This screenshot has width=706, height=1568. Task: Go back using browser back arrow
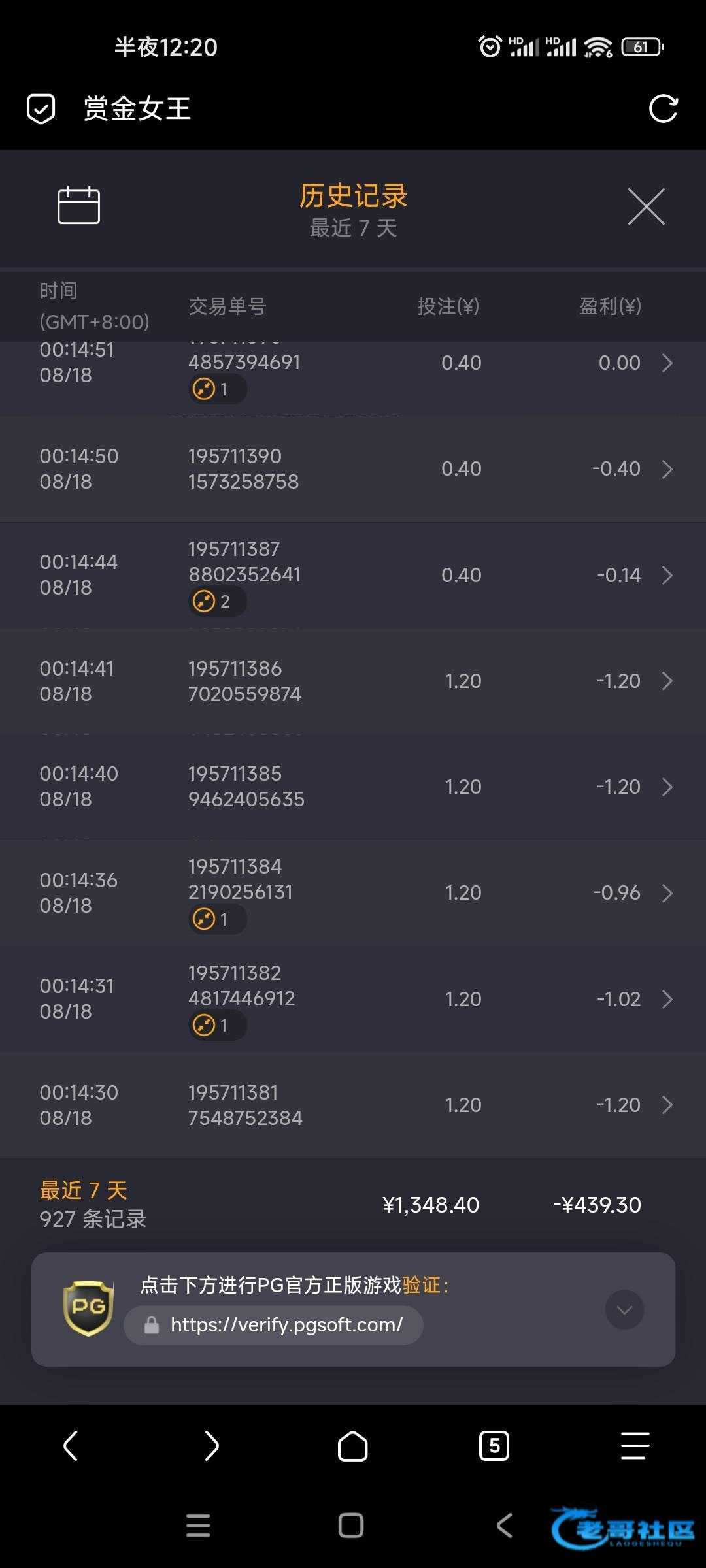tap(71, 1445)
